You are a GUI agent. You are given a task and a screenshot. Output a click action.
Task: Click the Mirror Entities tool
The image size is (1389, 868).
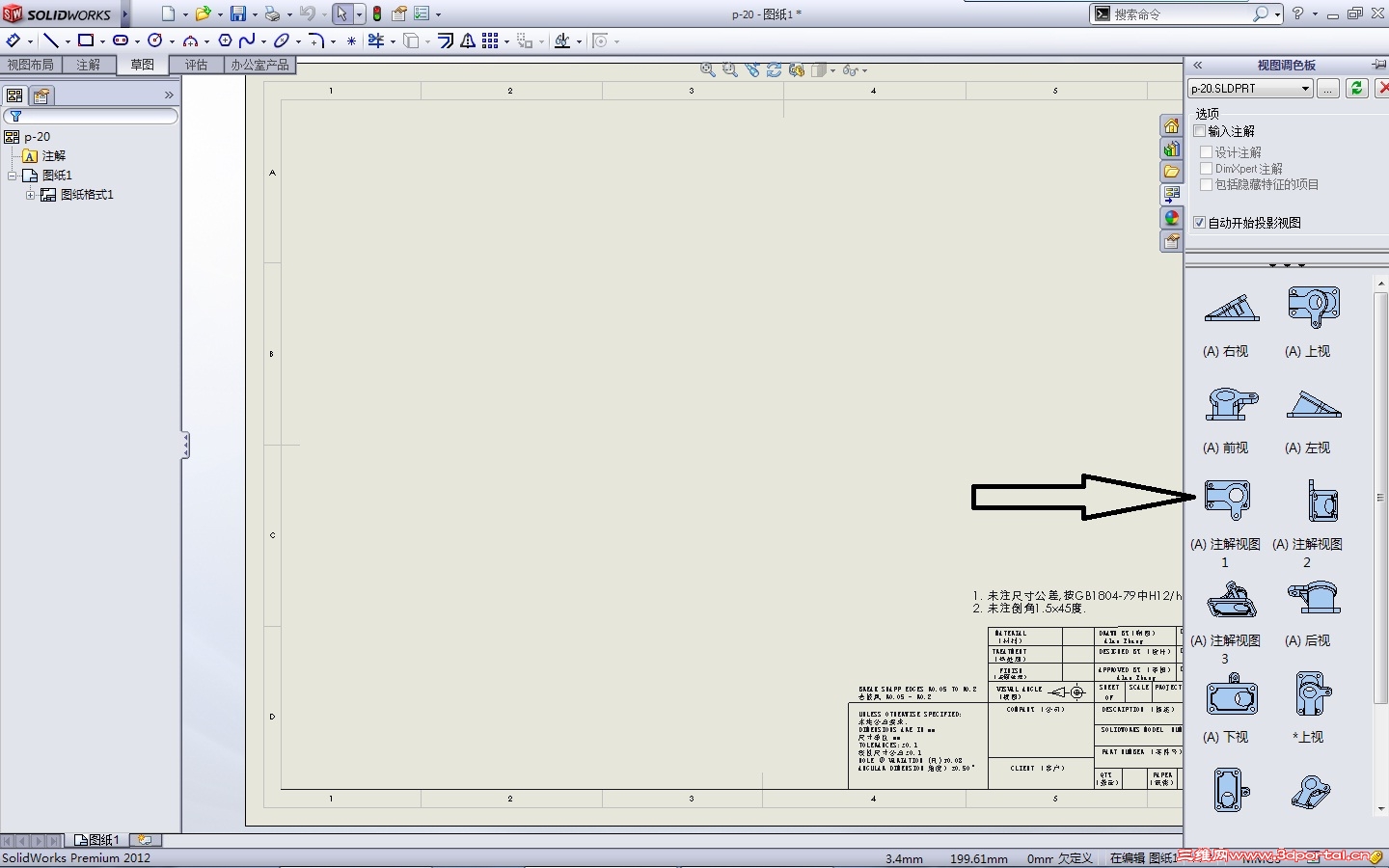click(468, 41)
